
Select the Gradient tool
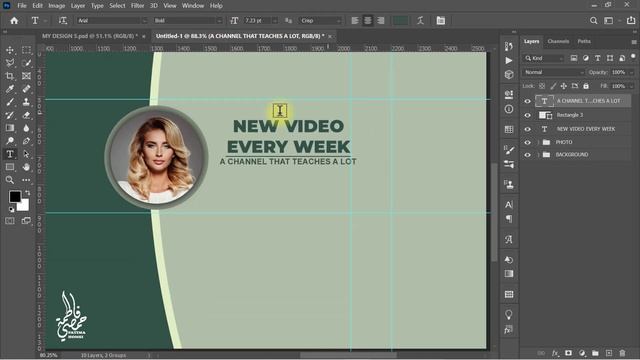(x=10, y=128)
